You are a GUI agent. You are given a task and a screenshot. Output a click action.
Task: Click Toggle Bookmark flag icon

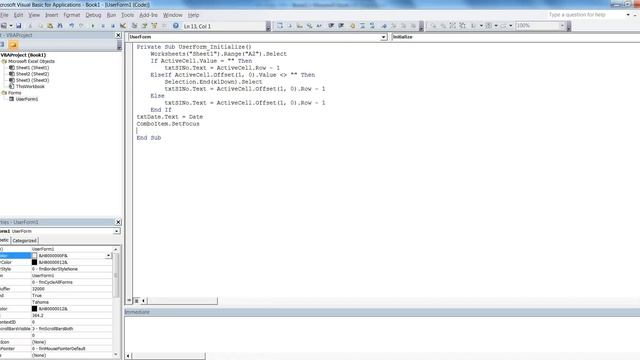pos(384,26)
